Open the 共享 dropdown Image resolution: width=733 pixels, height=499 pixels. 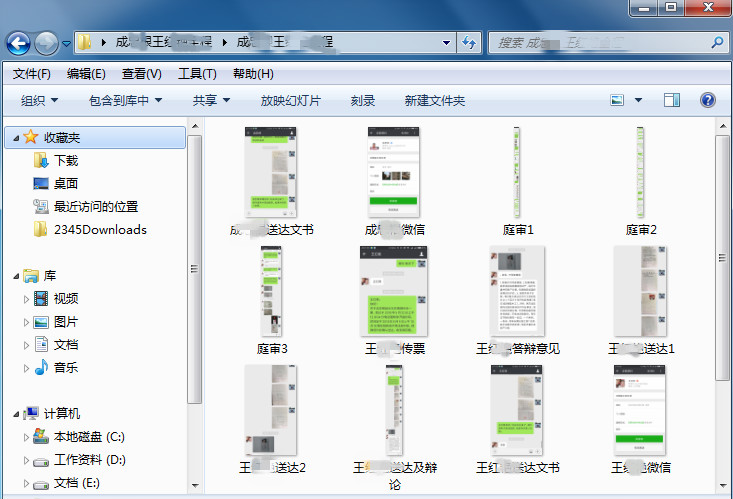(x=211, y=101)
